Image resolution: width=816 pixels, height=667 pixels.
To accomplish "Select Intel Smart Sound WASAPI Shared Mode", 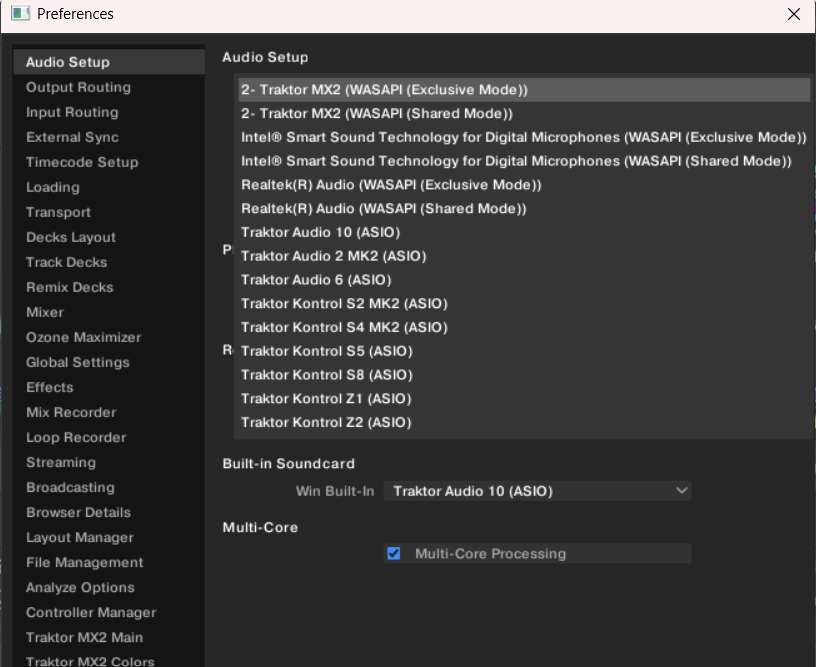I will pos(524,161).
